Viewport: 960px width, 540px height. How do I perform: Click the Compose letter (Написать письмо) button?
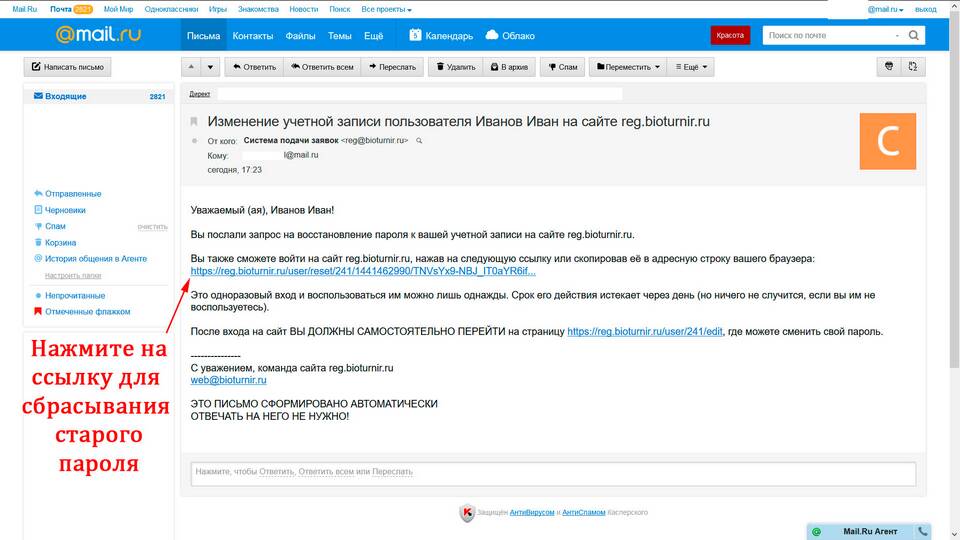(68, 67)
